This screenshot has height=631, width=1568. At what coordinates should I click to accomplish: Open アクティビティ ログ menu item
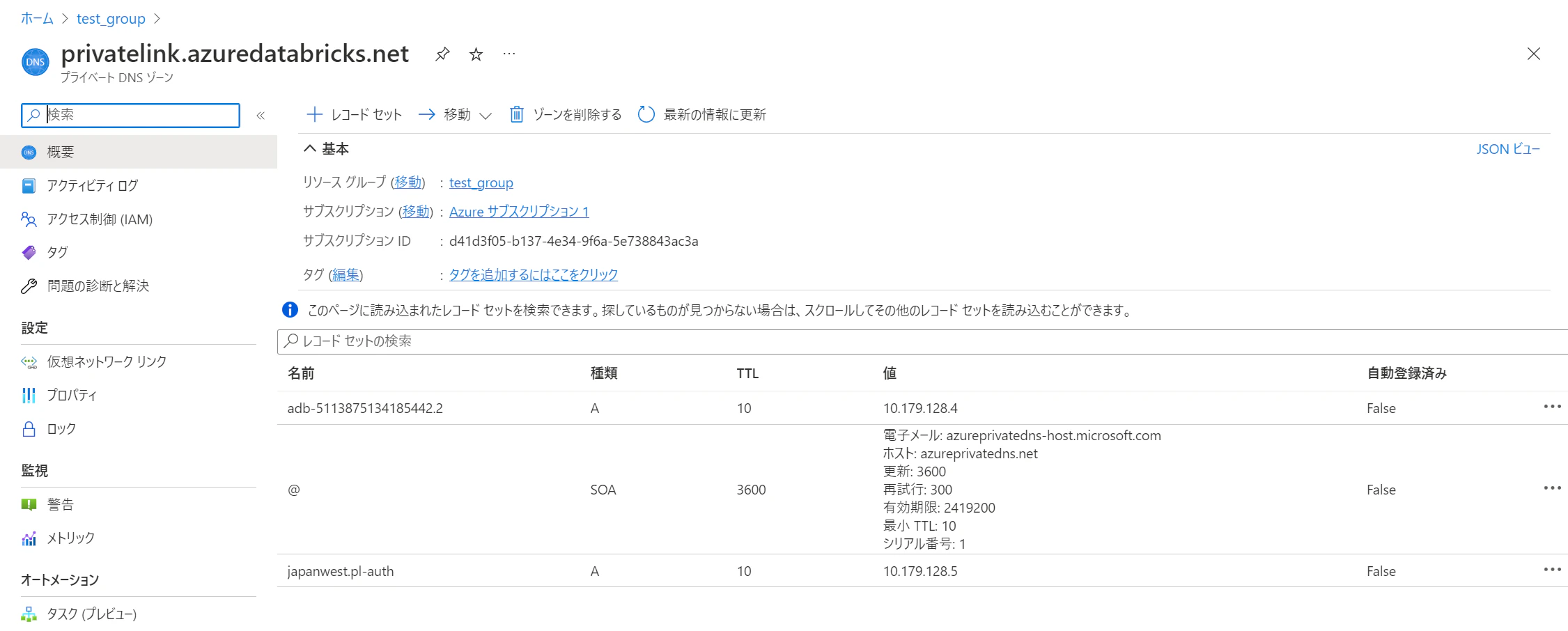click(x=139, y=185)
